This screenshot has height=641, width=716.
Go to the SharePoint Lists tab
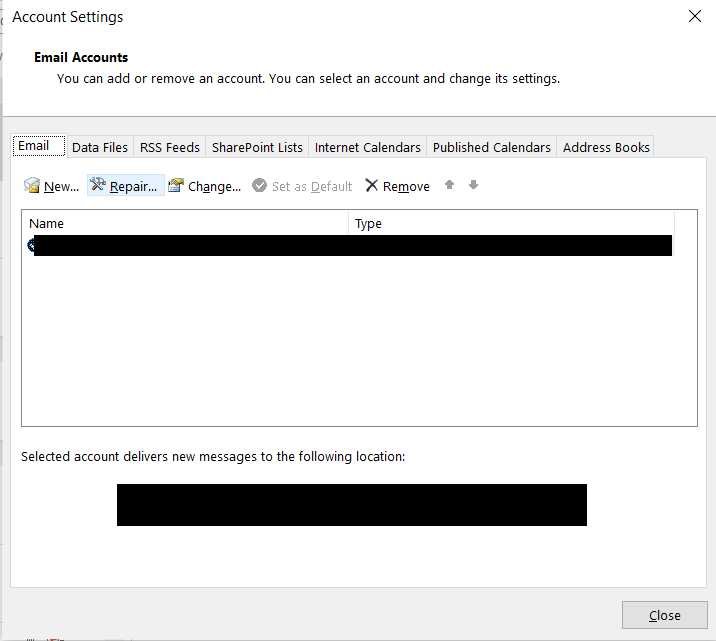[x=257, y=147]
